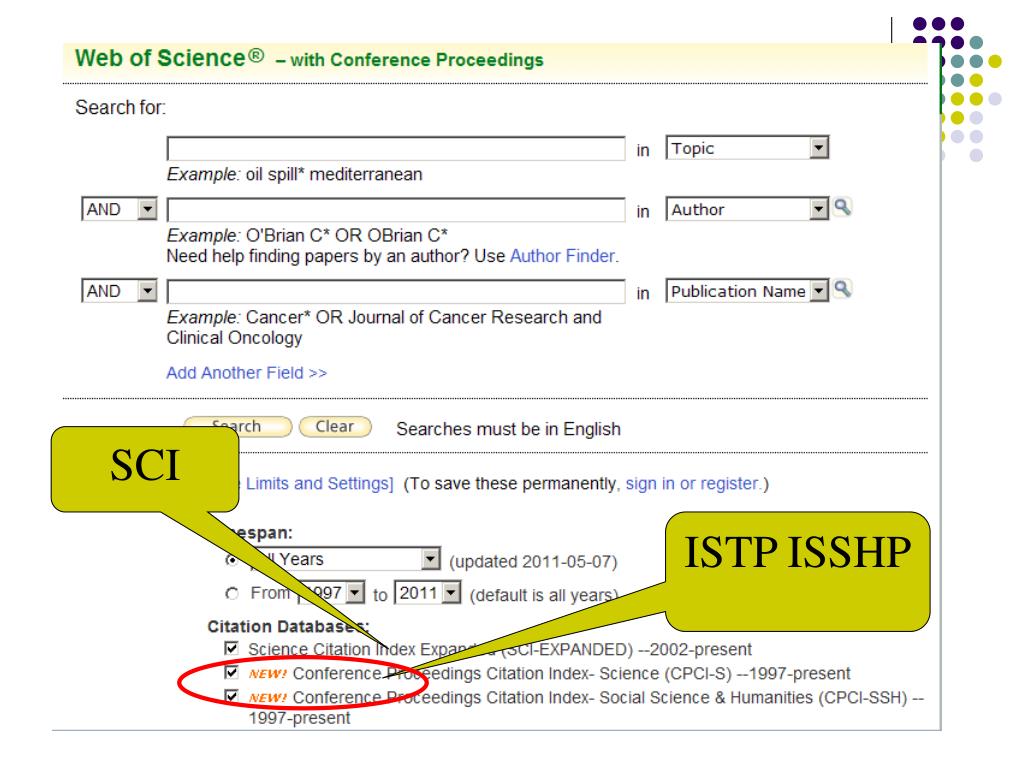Click the Web of Science title text
Image resolution: width=1024 pixels, height=768 pixels.
point(170,58)
